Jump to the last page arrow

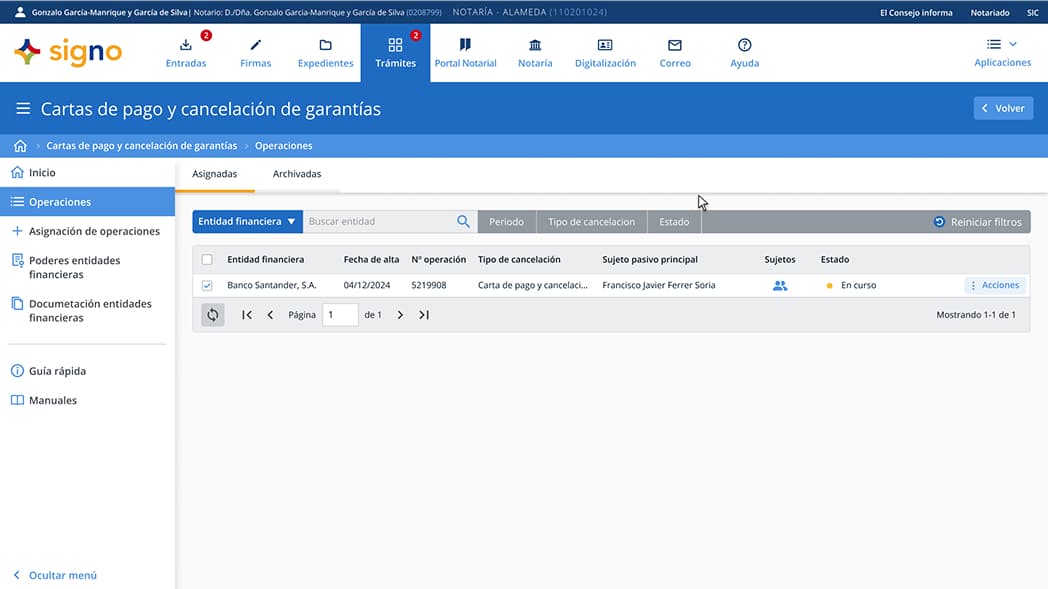(424, 315)
